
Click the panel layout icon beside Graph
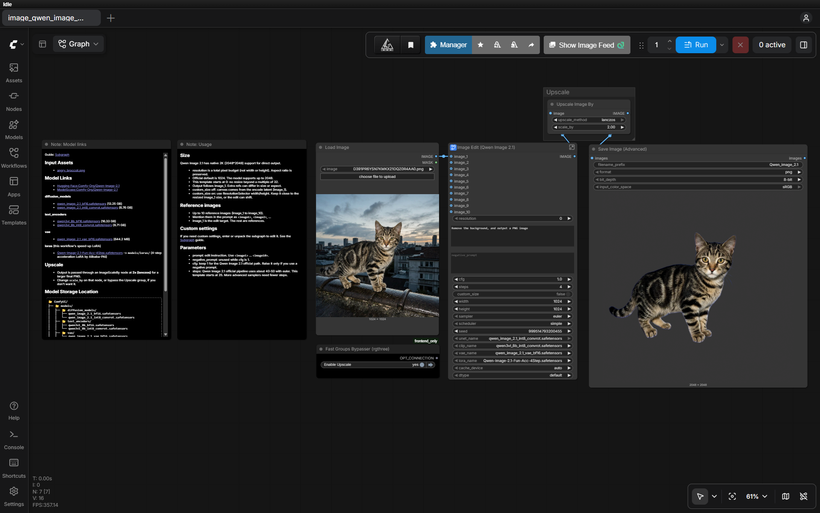[42, 44]
